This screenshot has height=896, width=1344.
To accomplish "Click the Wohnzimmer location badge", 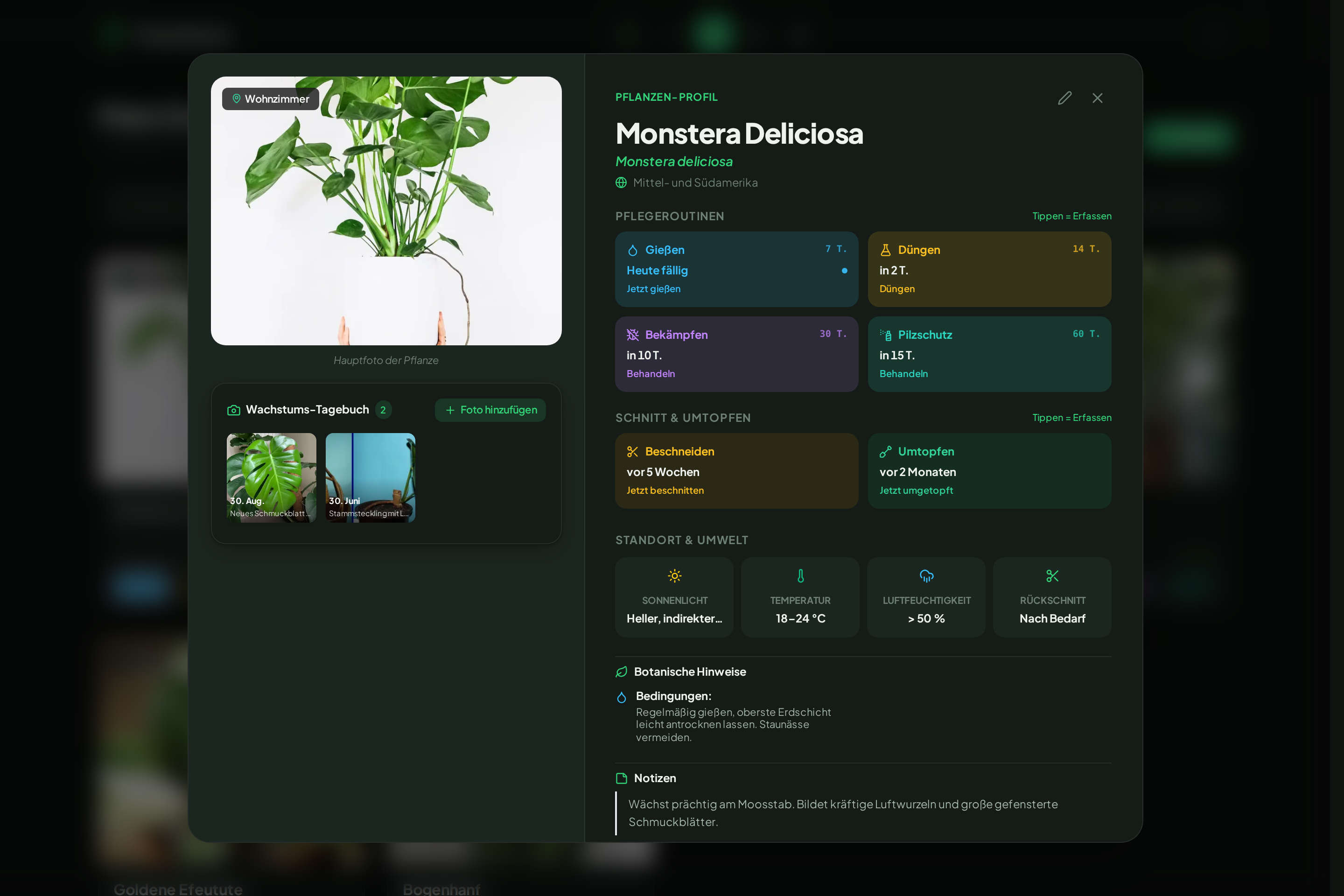I will [270, 99].
